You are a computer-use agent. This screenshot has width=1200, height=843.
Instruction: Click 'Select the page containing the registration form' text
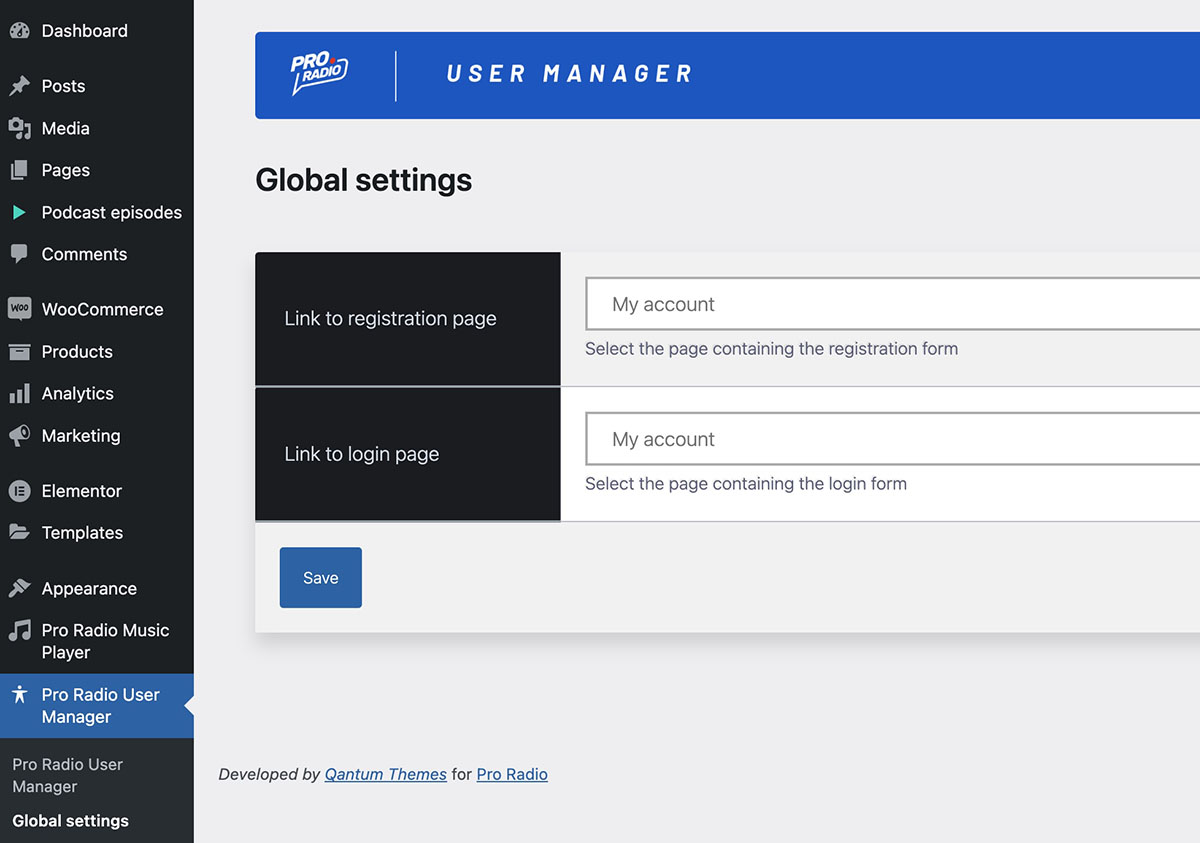[x=771, y=349]
